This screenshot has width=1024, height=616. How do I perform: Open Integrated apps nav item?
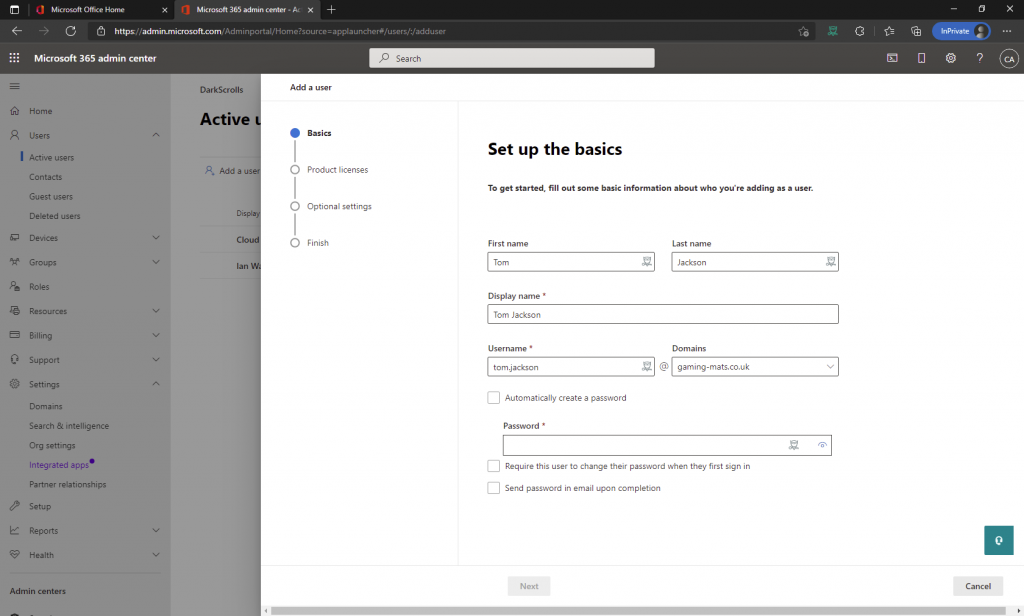[59, 465]
